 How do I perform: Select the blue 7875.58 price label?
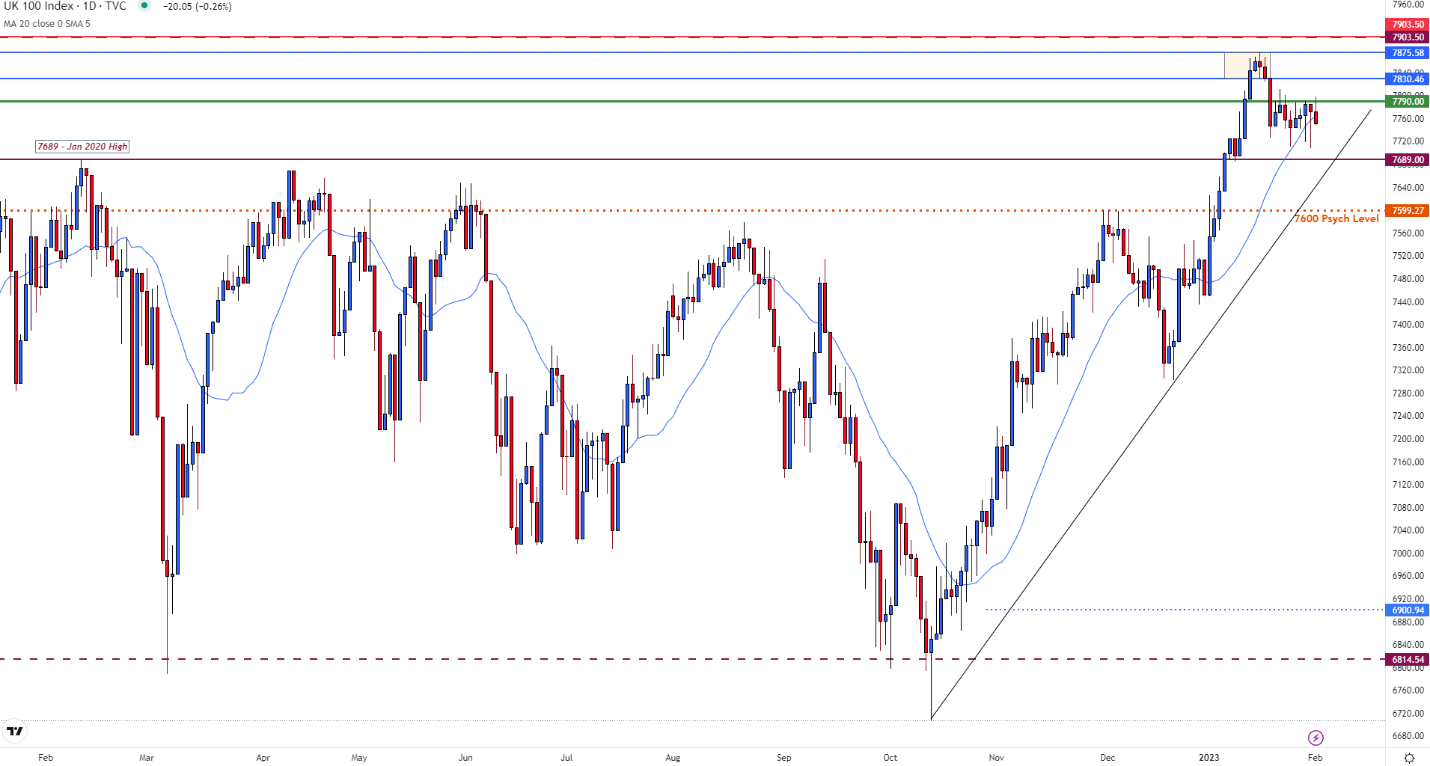click(1407, 51)
